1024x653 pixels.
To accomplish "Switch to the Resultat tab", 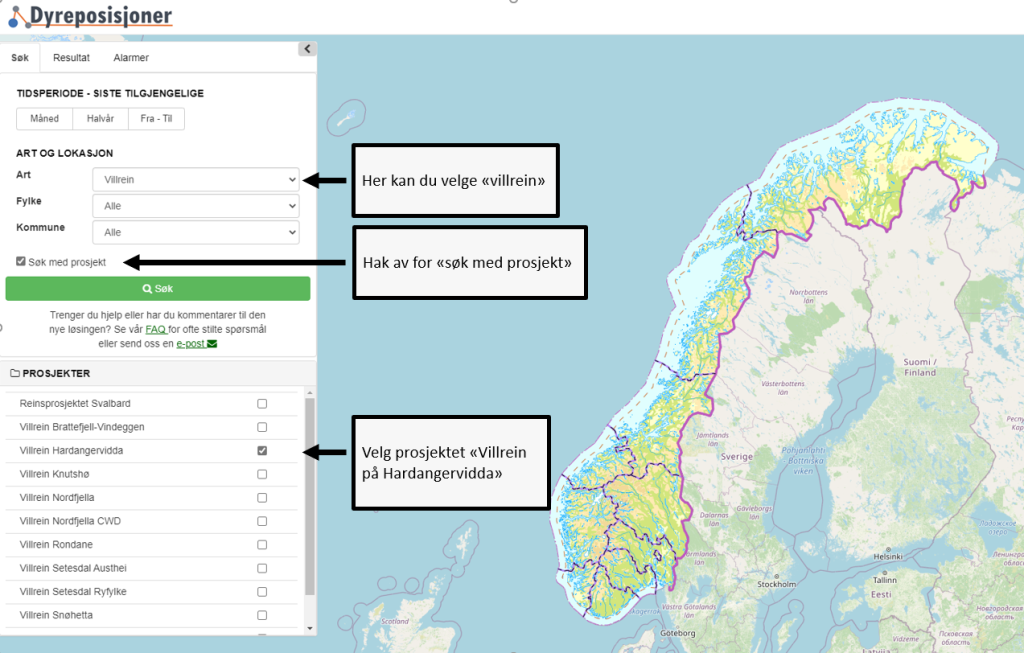I will pyautogui.click(x=71, y=58).
